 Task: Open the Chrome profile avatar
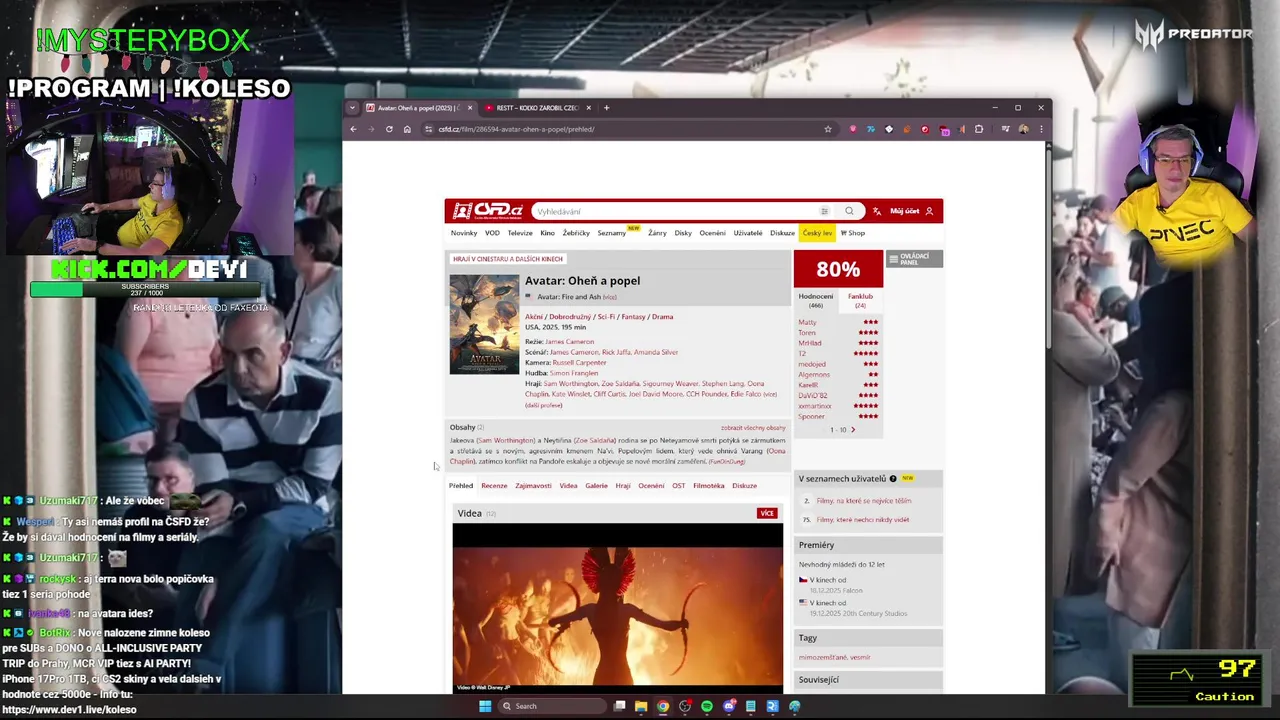(x=1023, y=129)
